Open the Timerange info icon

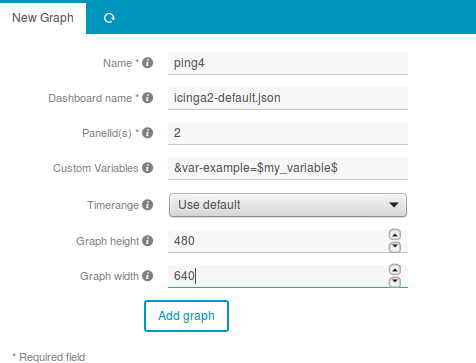147,205
